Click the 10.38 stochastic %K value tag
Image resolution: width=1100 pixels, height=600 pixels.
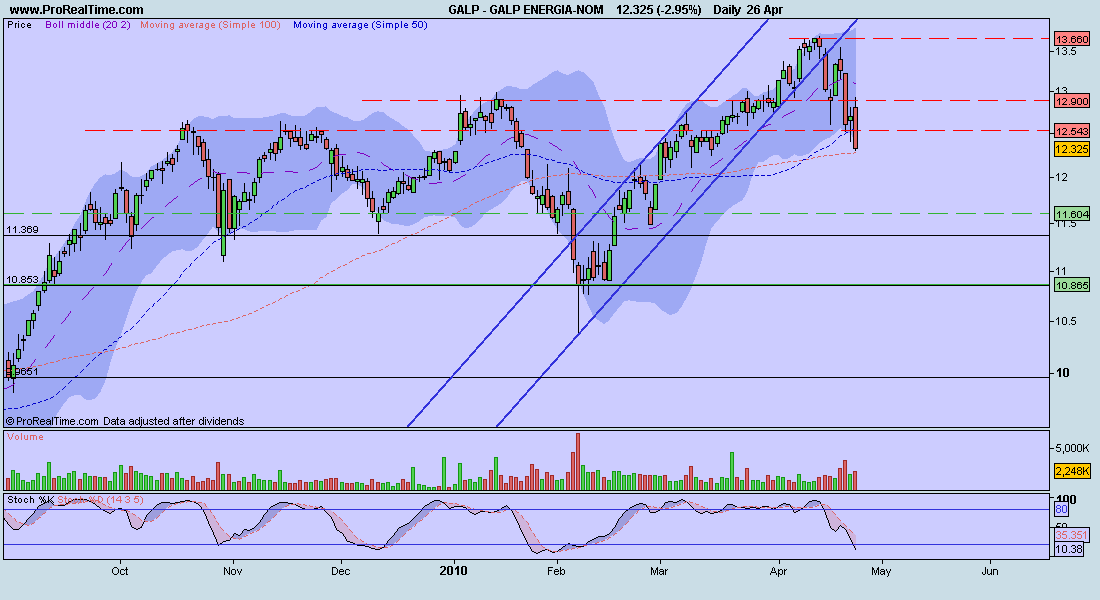click(x=1069, y=549)
